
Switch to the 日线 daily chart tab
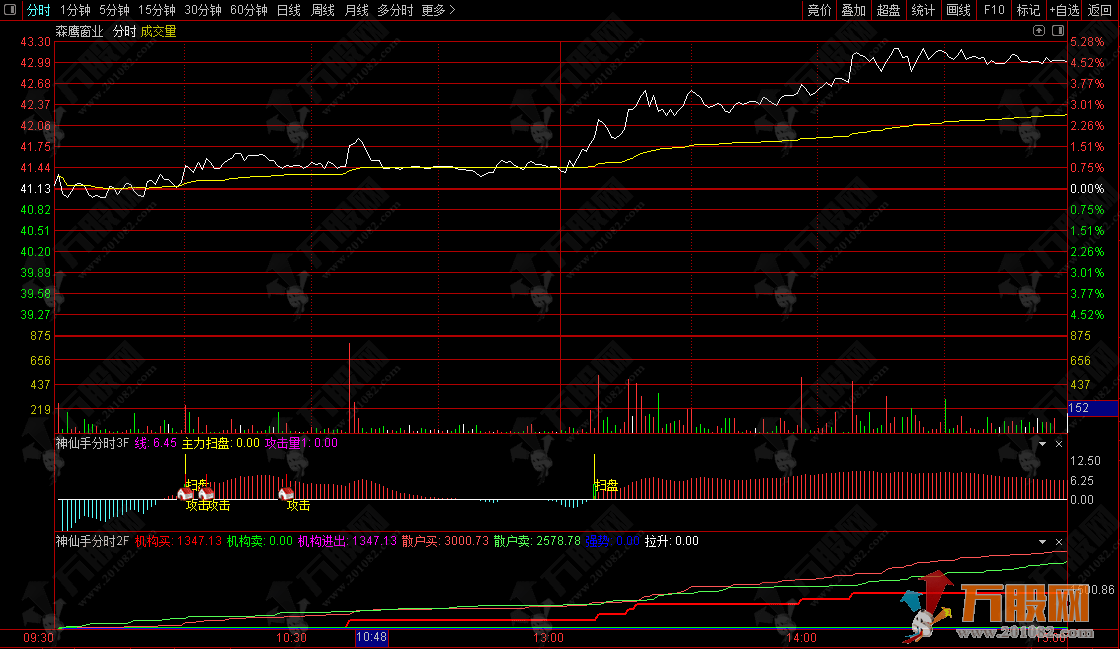pyautogui.click(x=288, y=10)
